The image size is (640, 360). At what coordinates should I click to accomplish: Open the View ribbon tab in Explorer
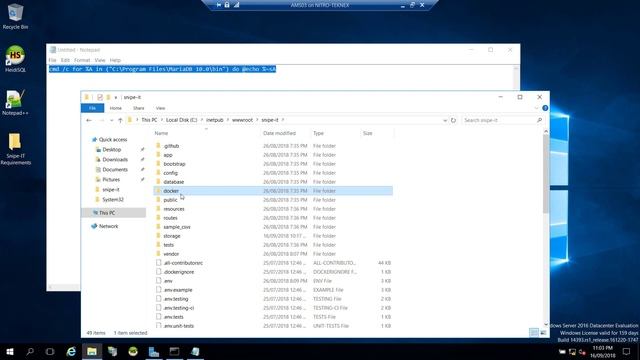[160, 108]
